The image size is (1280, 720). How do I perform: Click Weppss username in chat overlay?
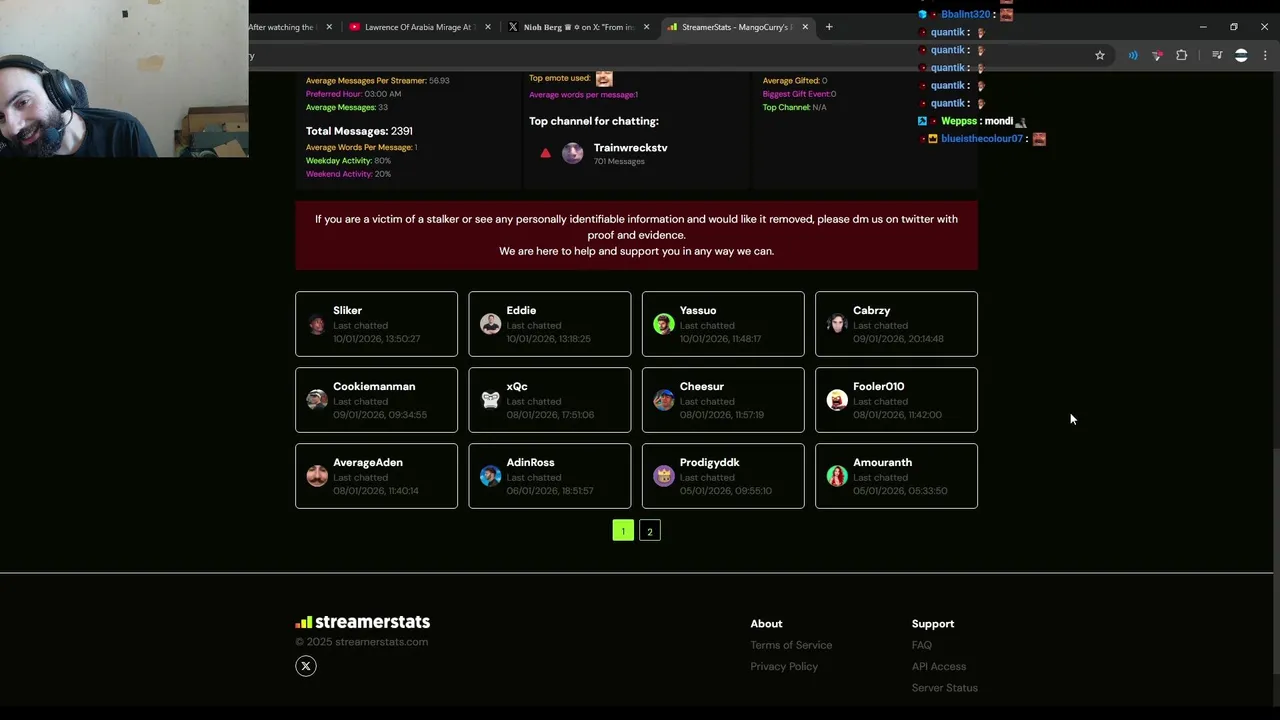pos(959,121)
